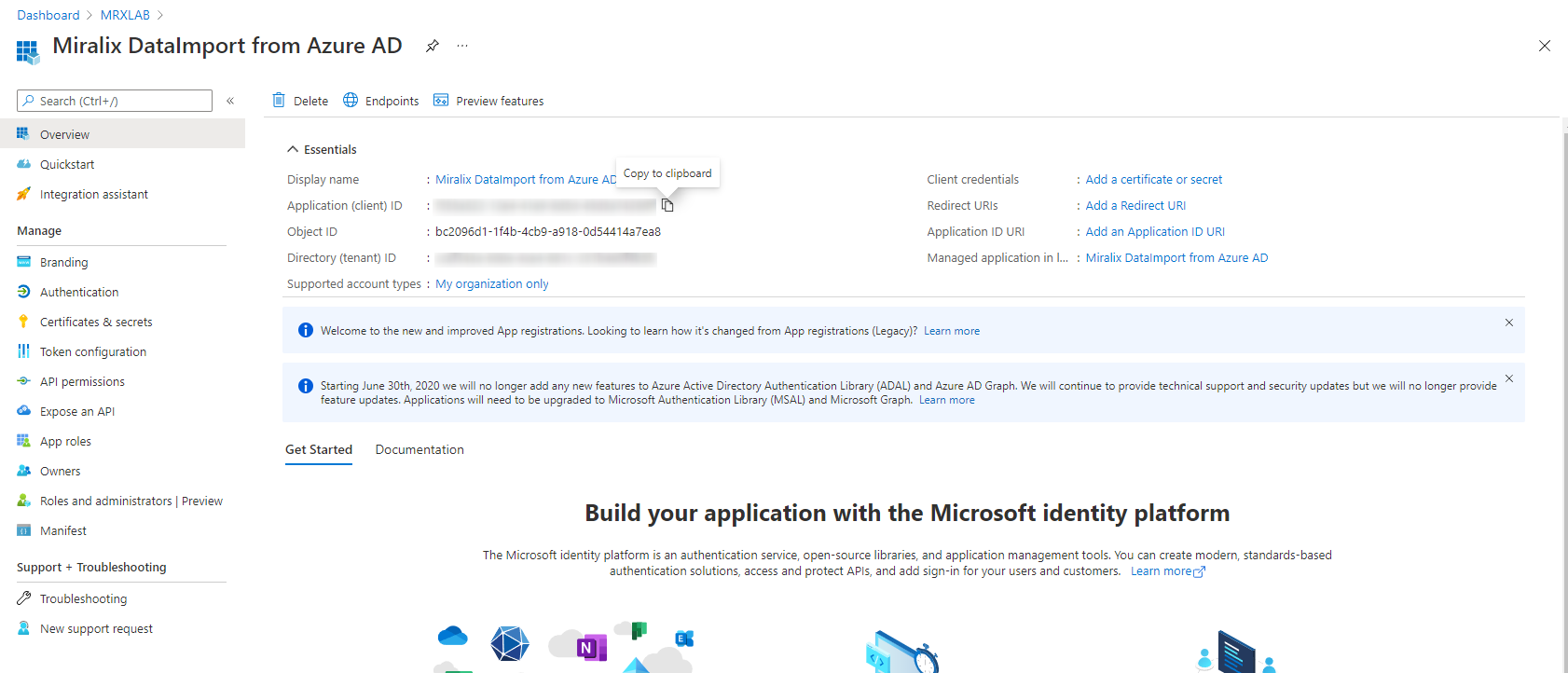This screenshot has width=1568, height=673.
Task: Click the Integration assistant rocket icon
Action: (23, 194)
